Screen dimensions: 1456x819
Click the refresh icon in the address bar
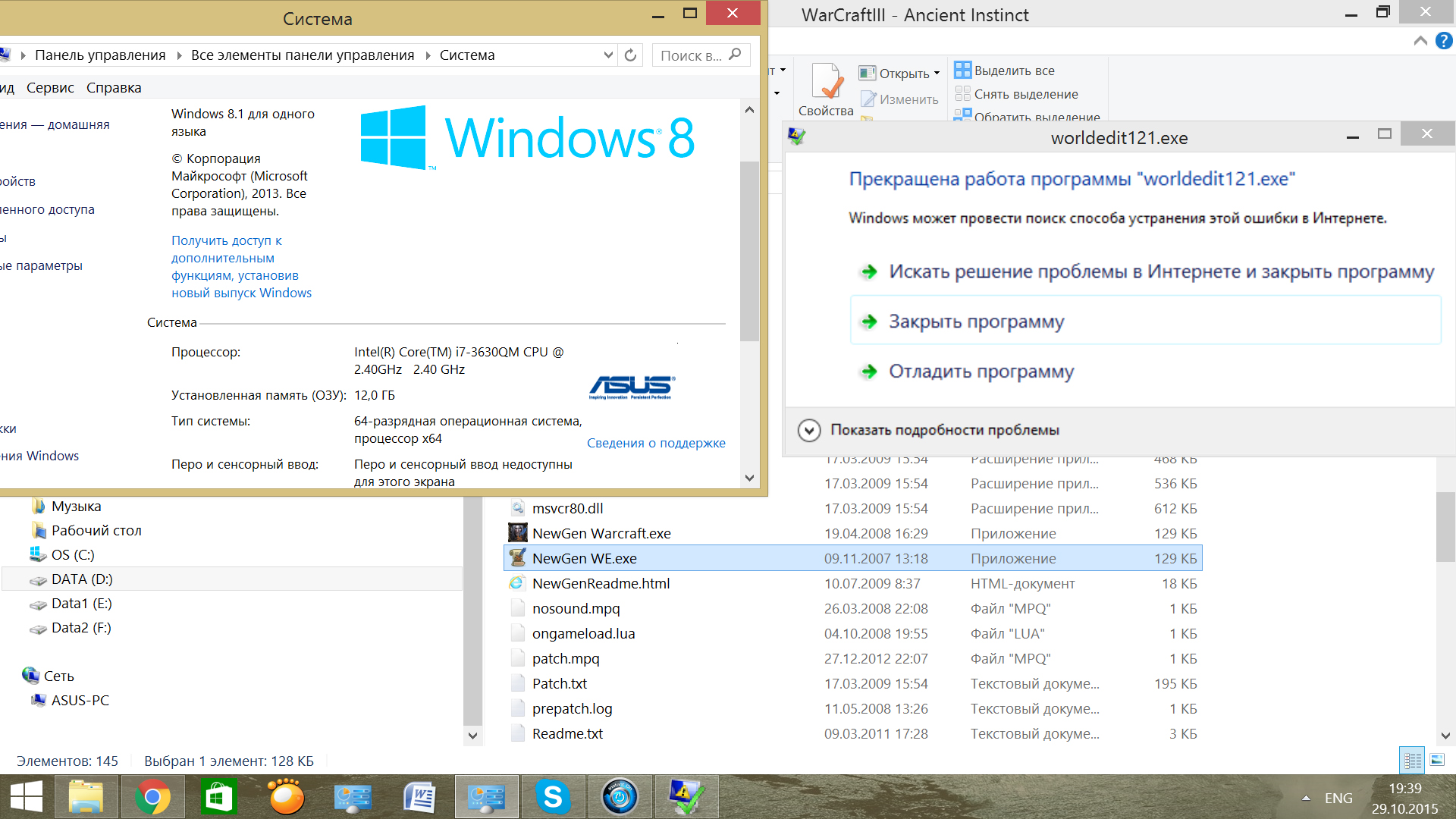[x=630, y=55]
